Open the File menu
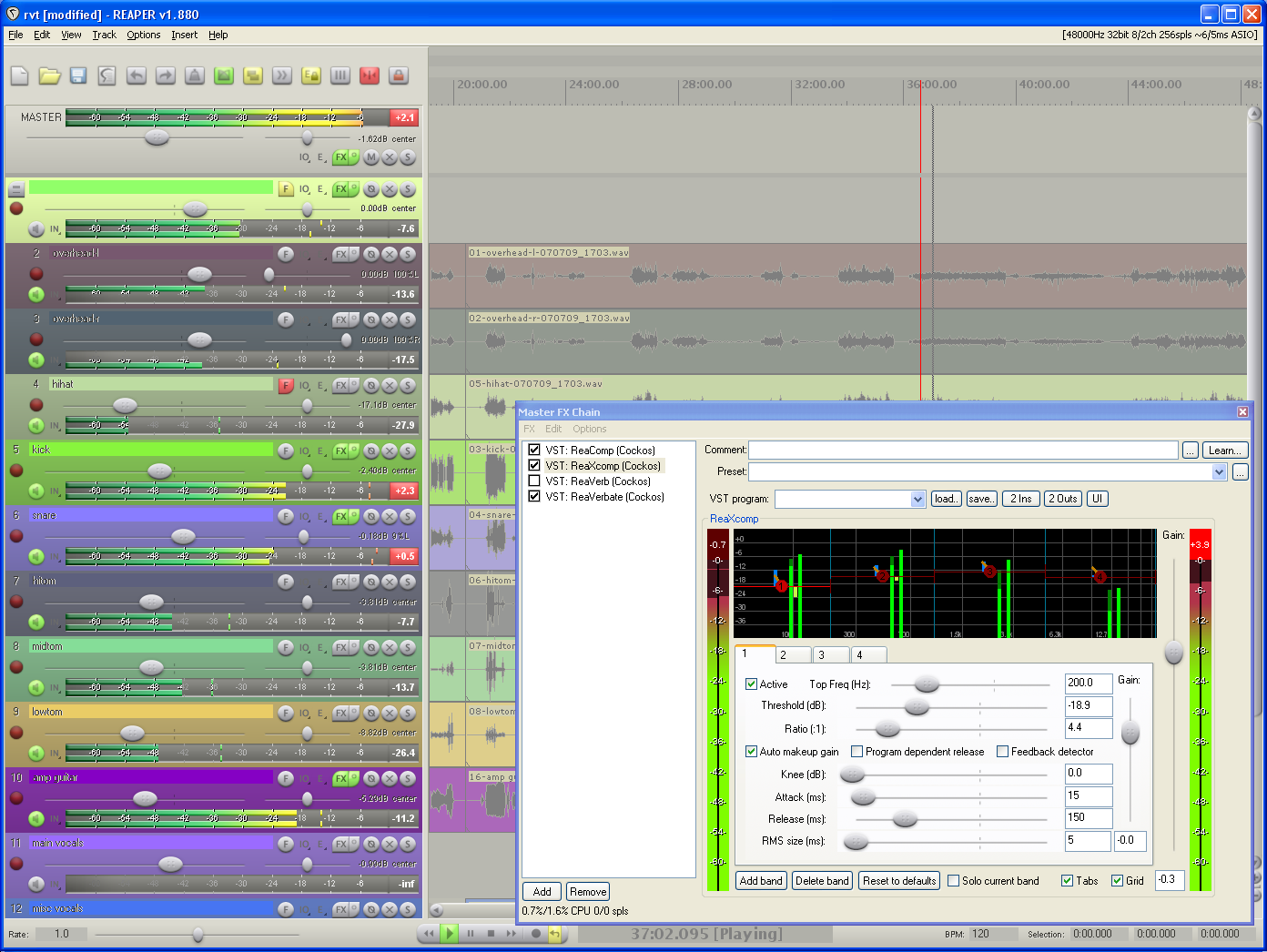This screenshot has width=1267, height=952. 15,35
